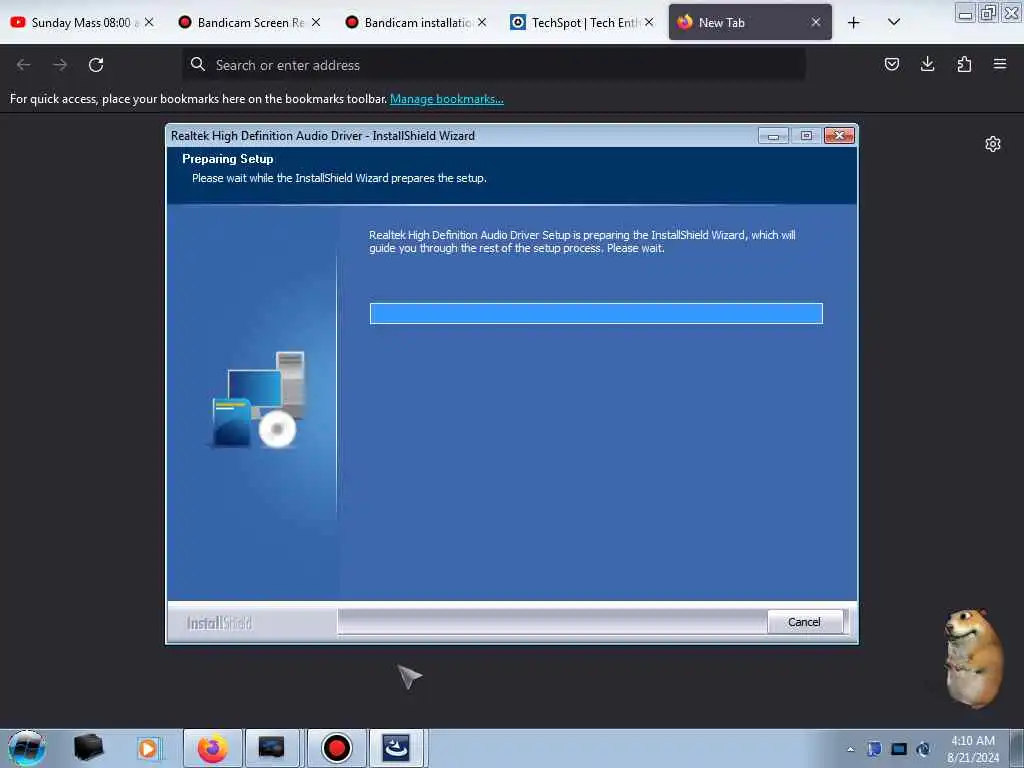The height and width of the screenshot is (768, 1024).
Task: Go forward to next page
Action: pos(60,65)
